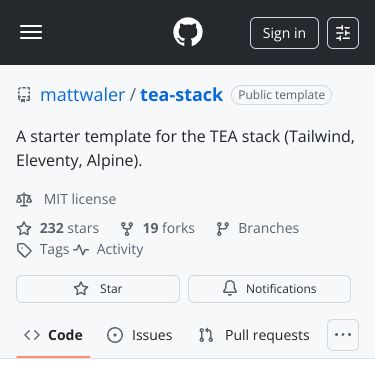Expand additional navigation options ellipsis

343,335
